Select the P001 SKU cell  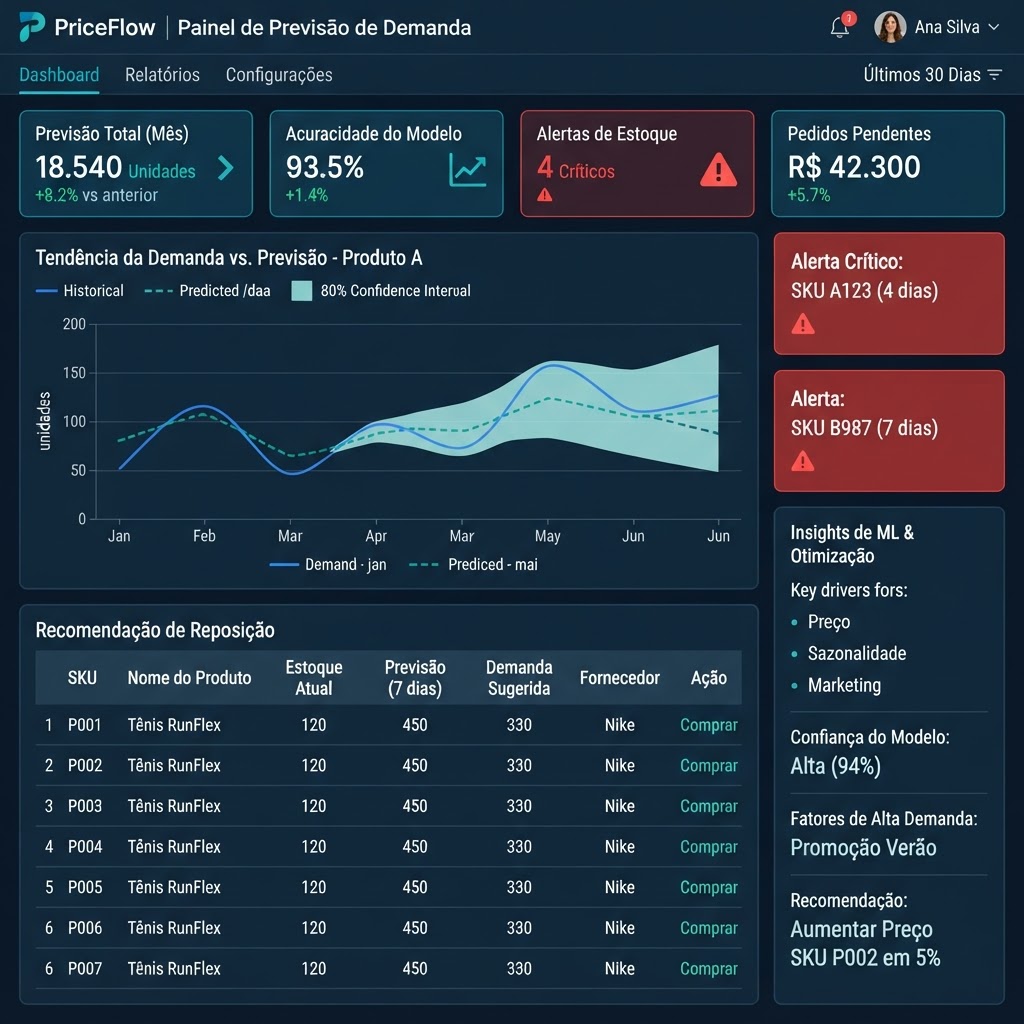[x=84, y=725]
